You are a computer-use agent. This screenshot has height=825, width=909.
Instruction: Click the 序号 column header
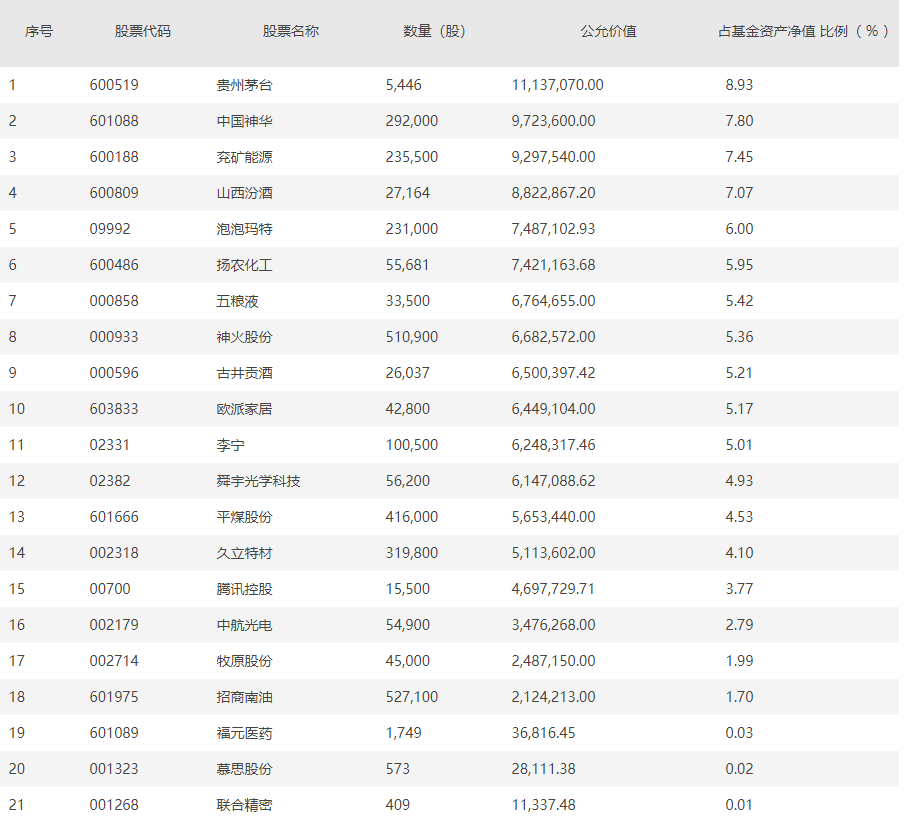(39, 31)
